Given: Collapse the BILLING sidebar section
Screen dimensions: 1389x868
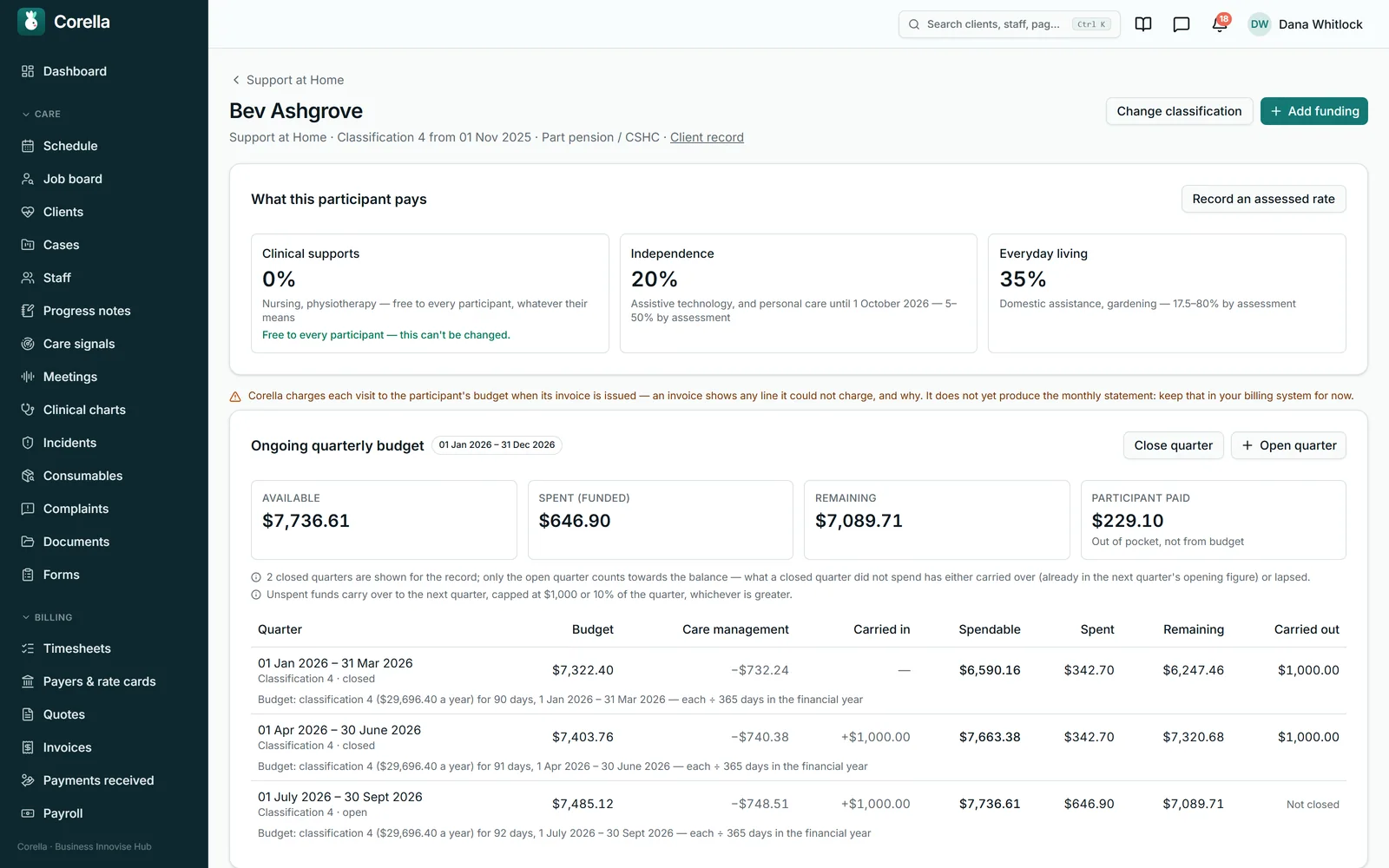Looking at the screenshot, I should coord(47,617).
